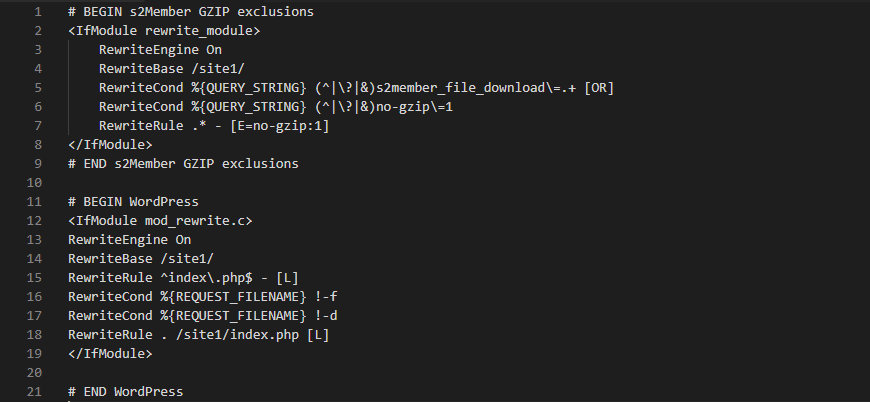Click the '</IfModule>' closing tag on line 8
Screen dimensions: 870x402
[x=110, y=145]
